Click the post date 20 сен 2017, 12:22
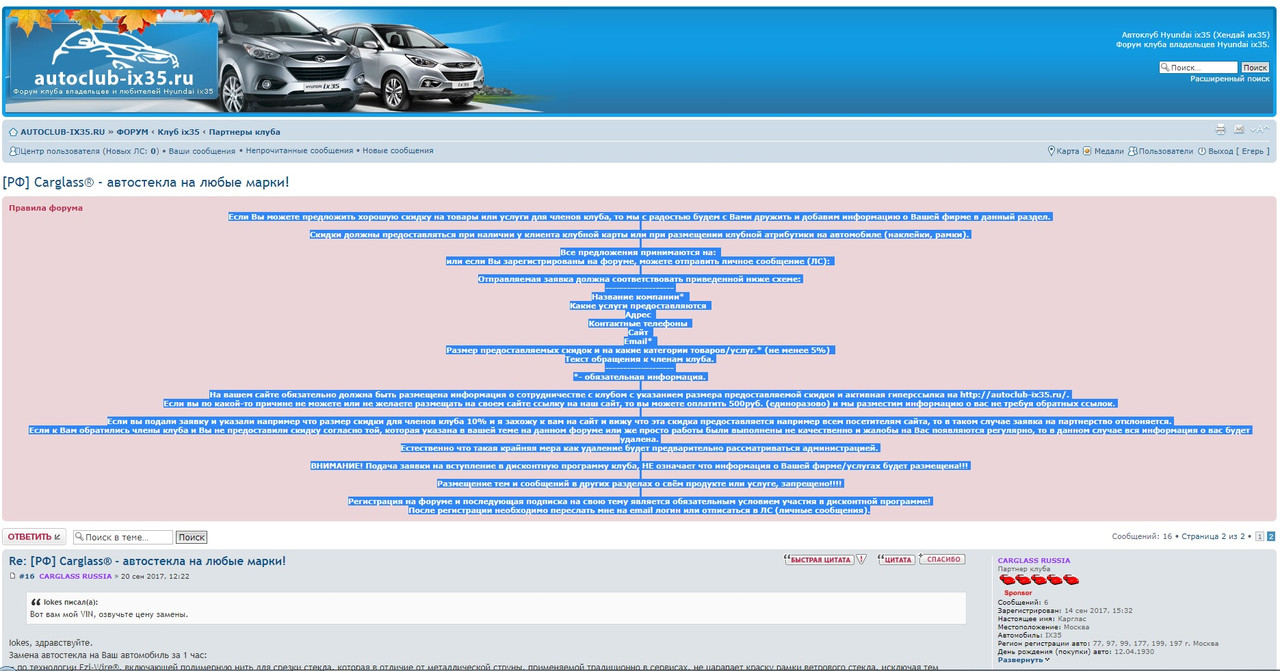Screen dimensions: 1280x671 click(x=155, y=577)
